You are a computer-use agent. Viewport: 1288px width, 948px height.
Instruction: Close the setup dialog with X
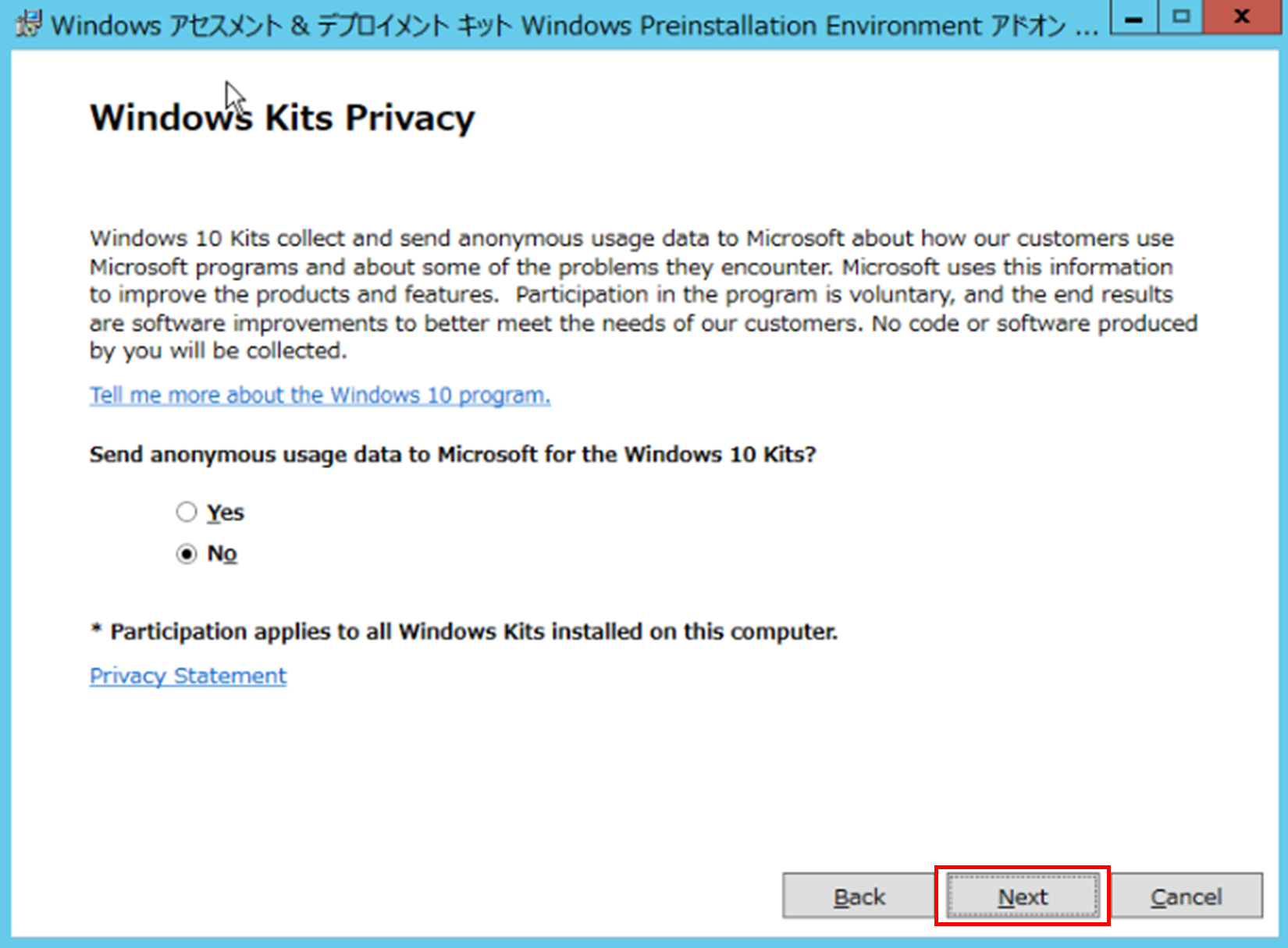click(x=1242, y=17)
